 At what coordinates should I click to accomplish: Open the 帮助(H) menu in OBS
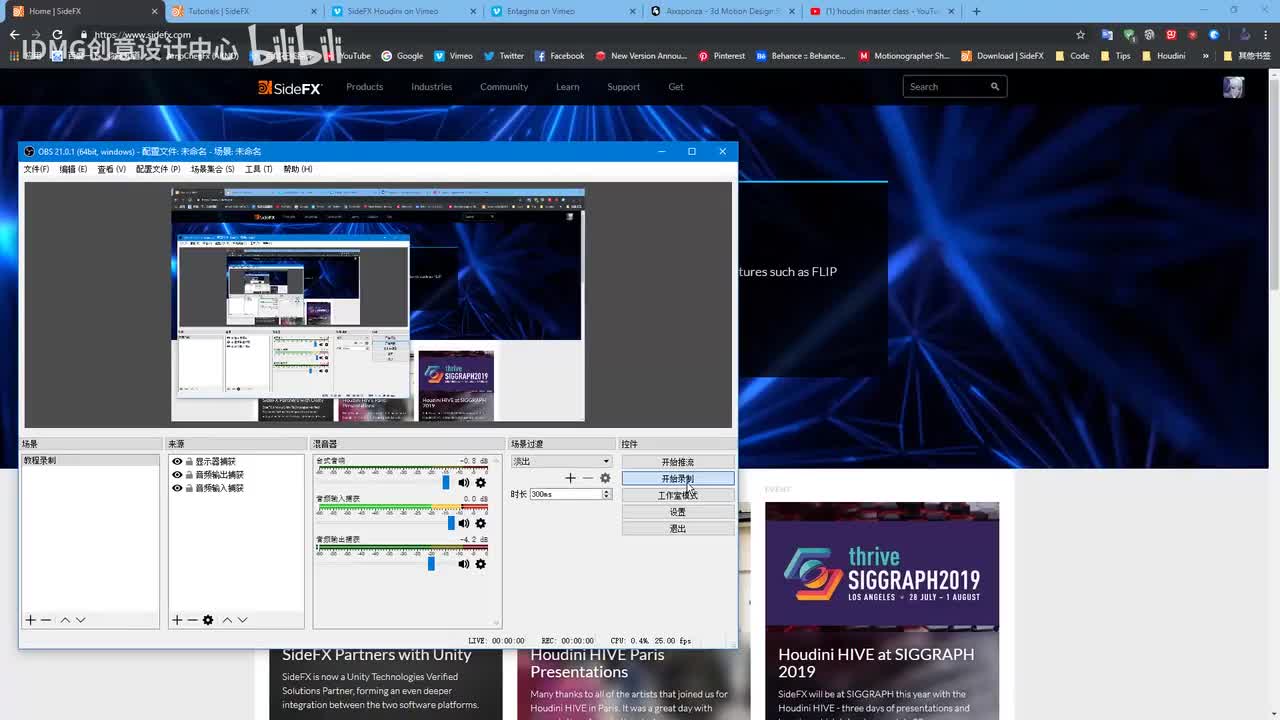(x=298, y=169)
